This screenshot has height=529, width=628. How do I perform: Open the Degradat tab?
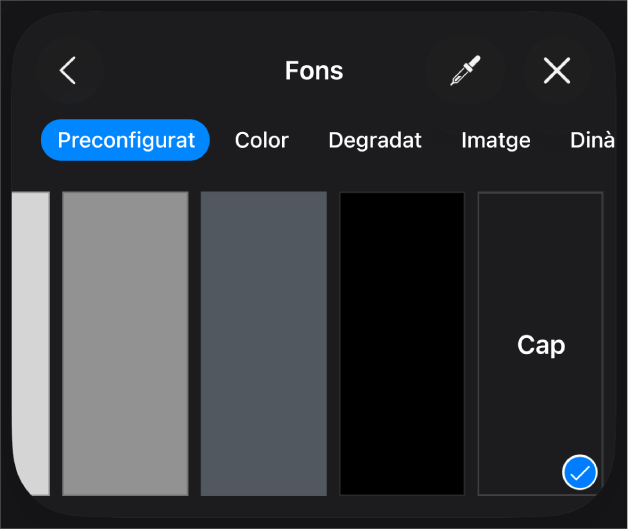point(375,141)
